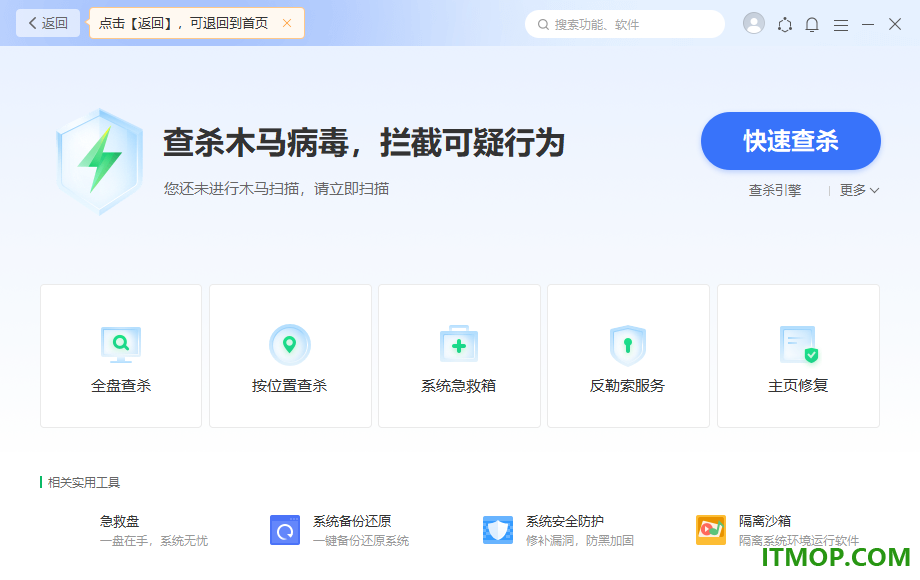Click the 全盘查杀 monitor icon
Screen dimensions: 920x580
(x=121, y=345)
